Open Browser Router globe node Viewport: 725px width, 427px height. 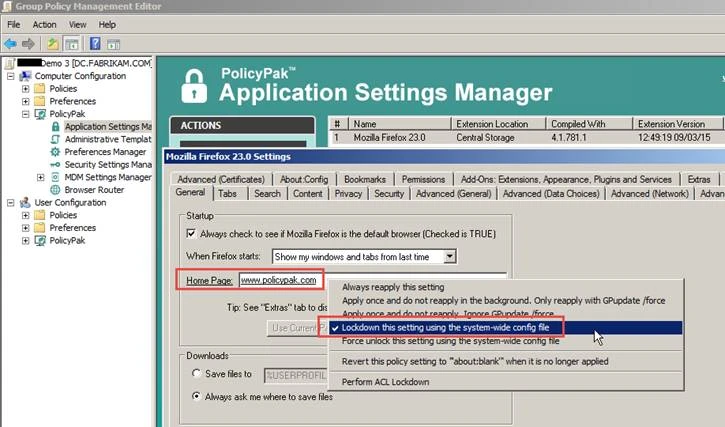94,189
